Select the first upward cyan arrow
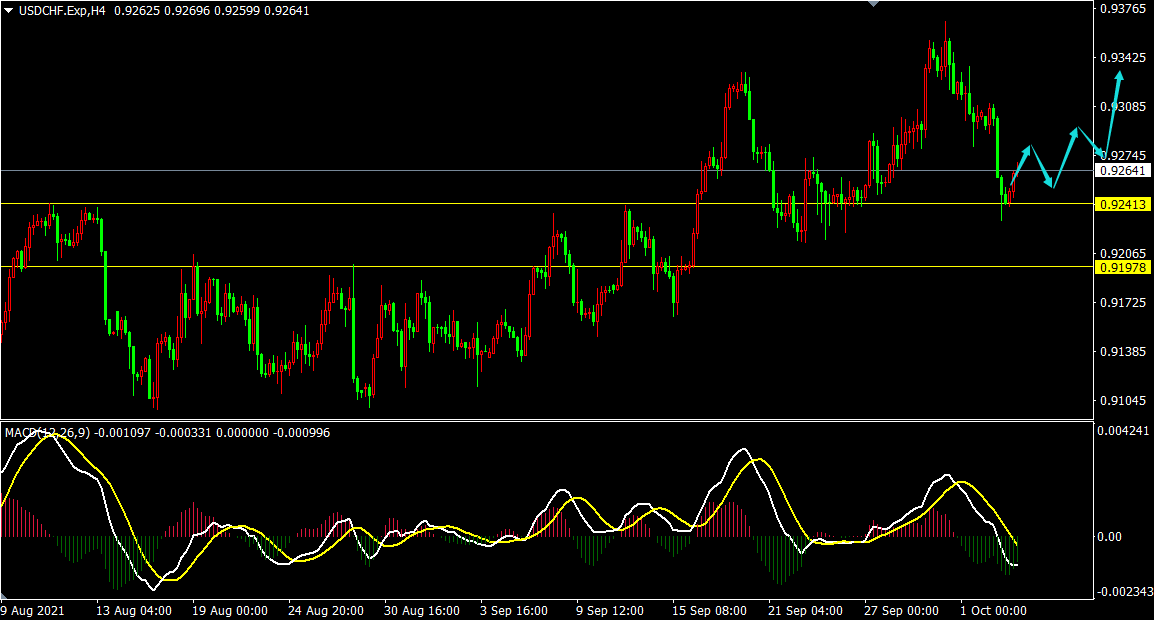1154x620 pixels. [1021, 164]
